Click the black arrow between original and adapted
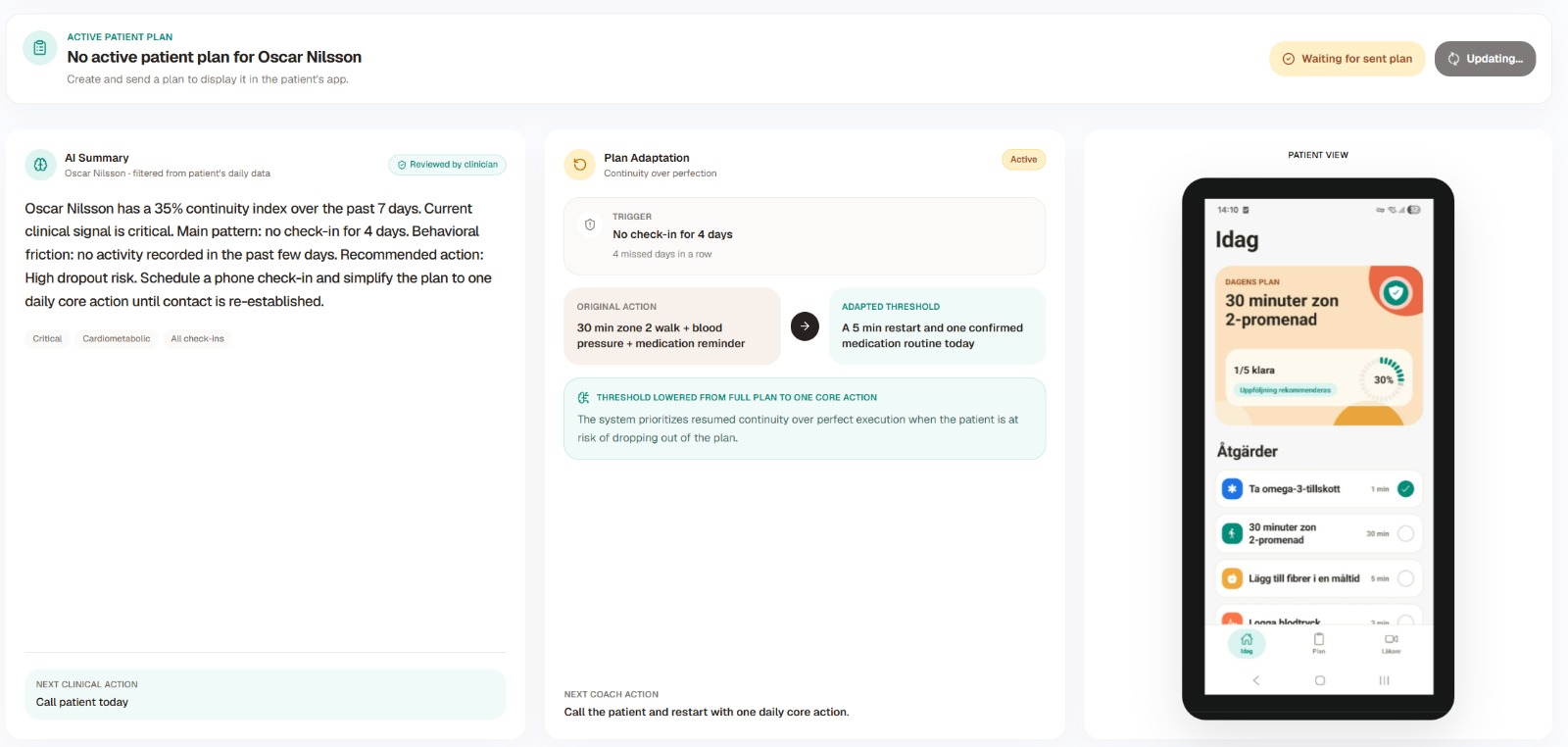Screen dimensions: 1568x747 coord(805,326)
